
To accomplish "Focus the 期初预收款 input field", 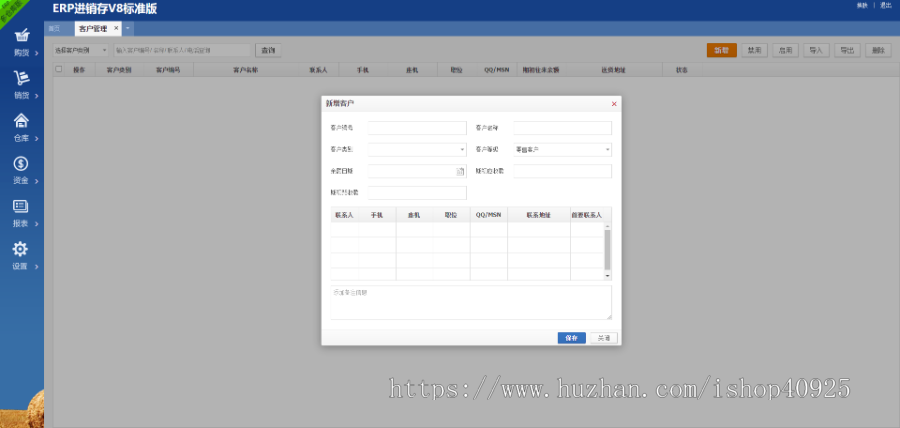I will click(x=417, y=193).
